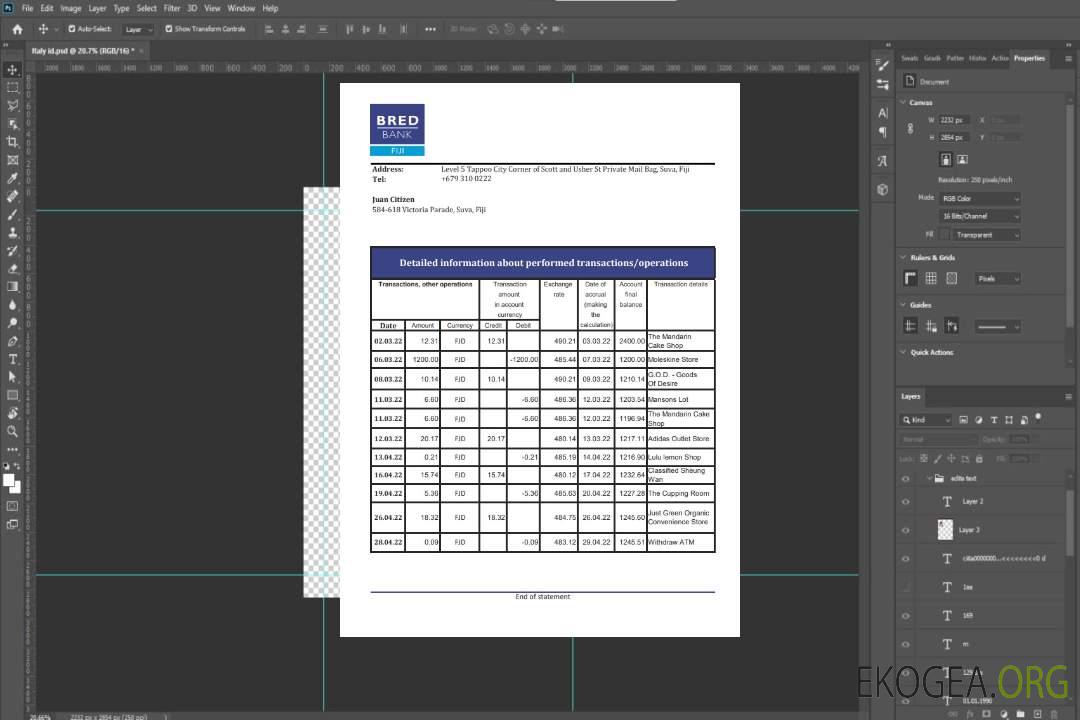Click the Change Screen Mode icon
The height and width of the screenshot is (720, 1080).
(12, 524)
